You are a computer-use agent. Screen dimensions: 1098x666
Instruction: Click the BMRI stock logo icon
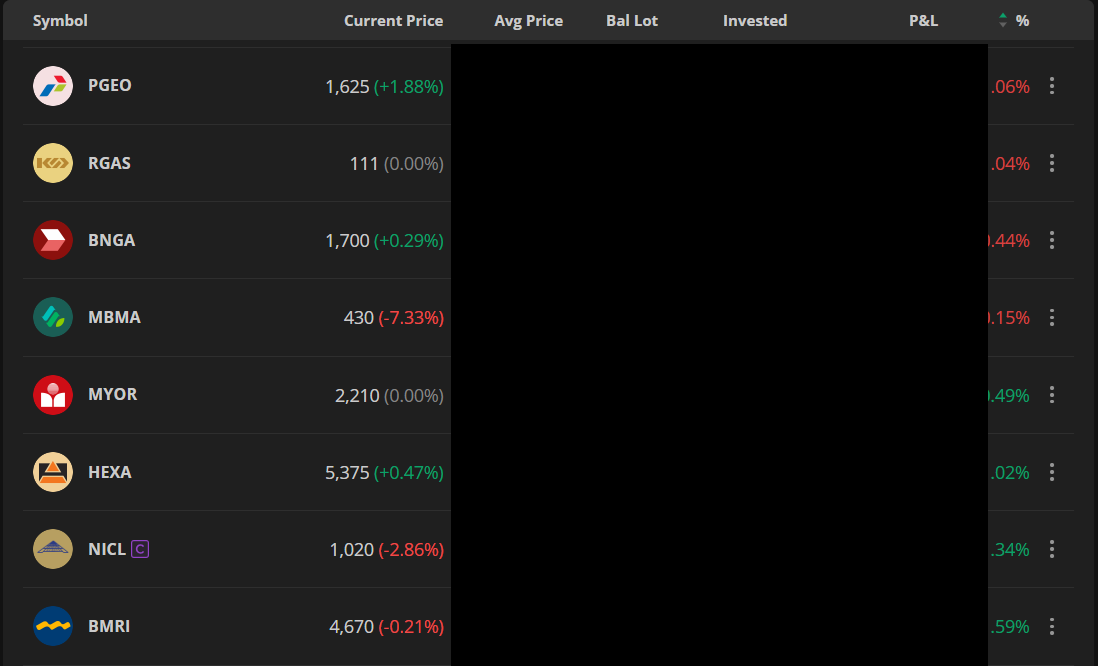[53, 626]
